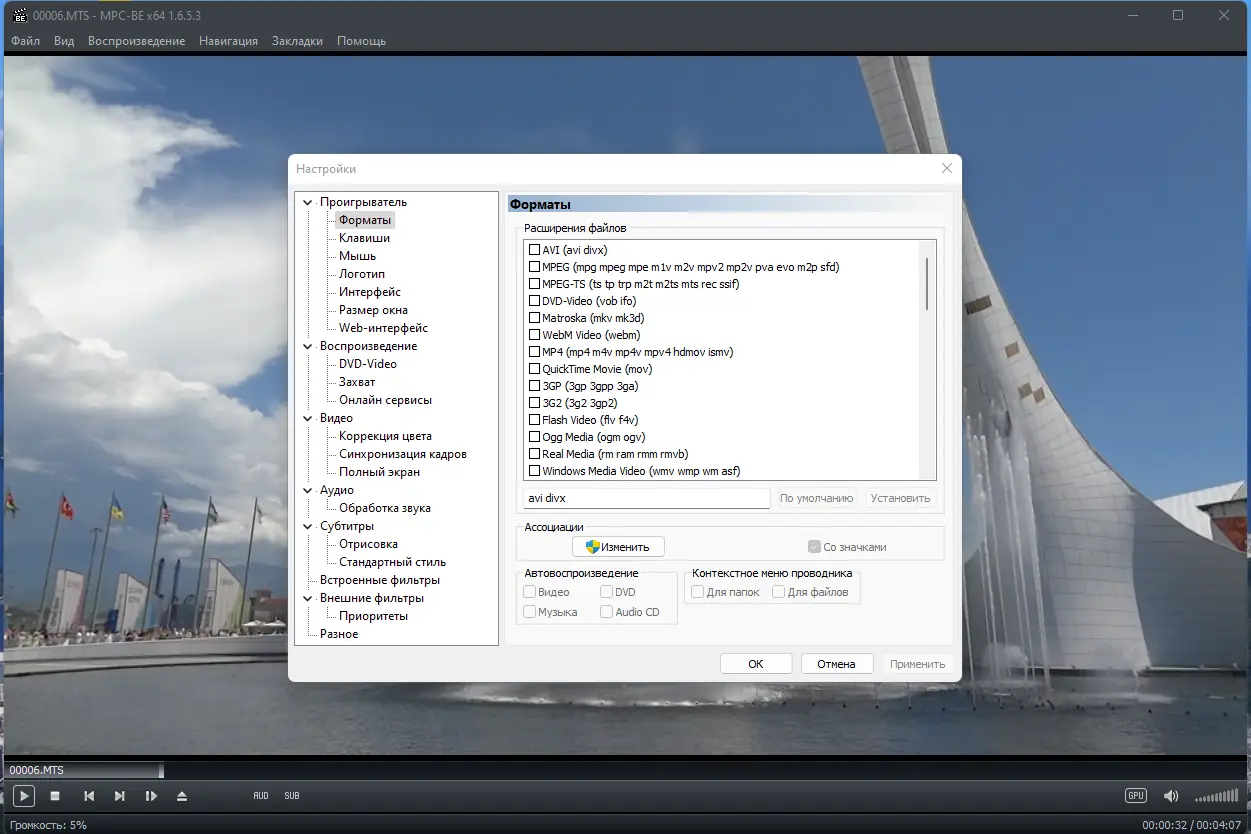Set volume using the volume bars slider

[1215, 796]
